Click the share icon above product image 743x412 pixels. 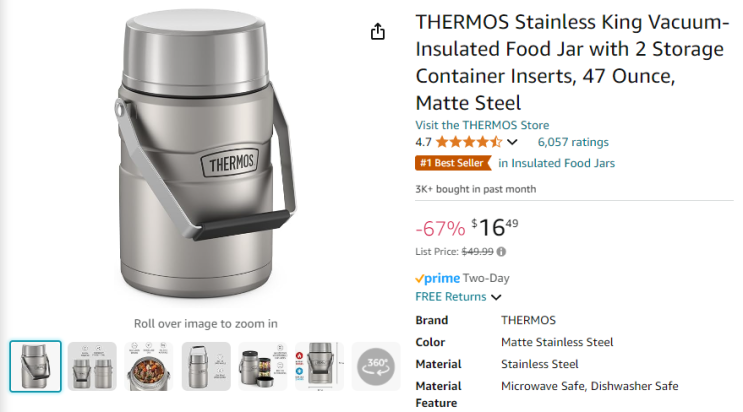pyautogui.click(x=378, y=32)
